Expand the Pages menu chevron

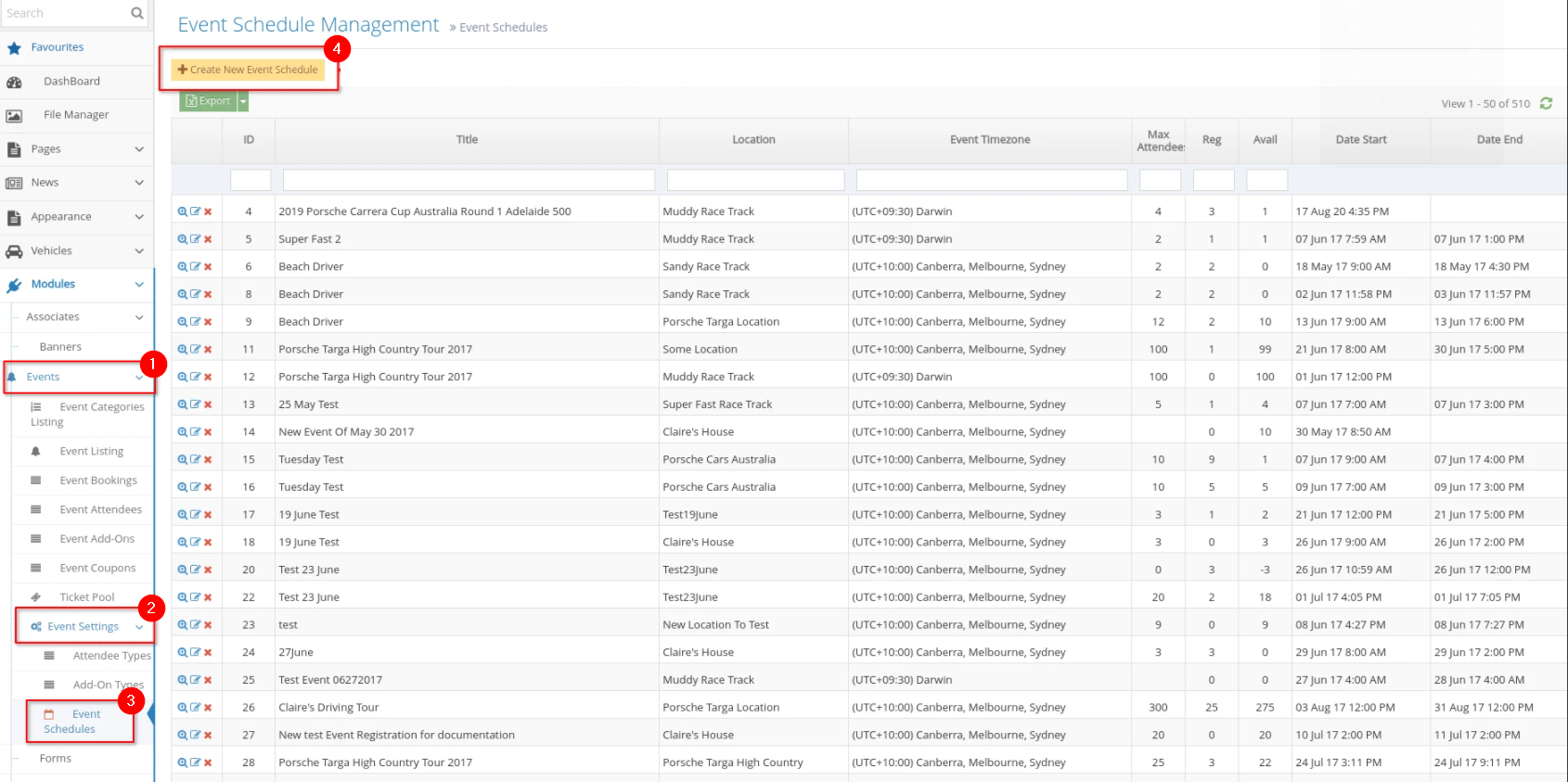pyautogui.click(x=139, y=149)
